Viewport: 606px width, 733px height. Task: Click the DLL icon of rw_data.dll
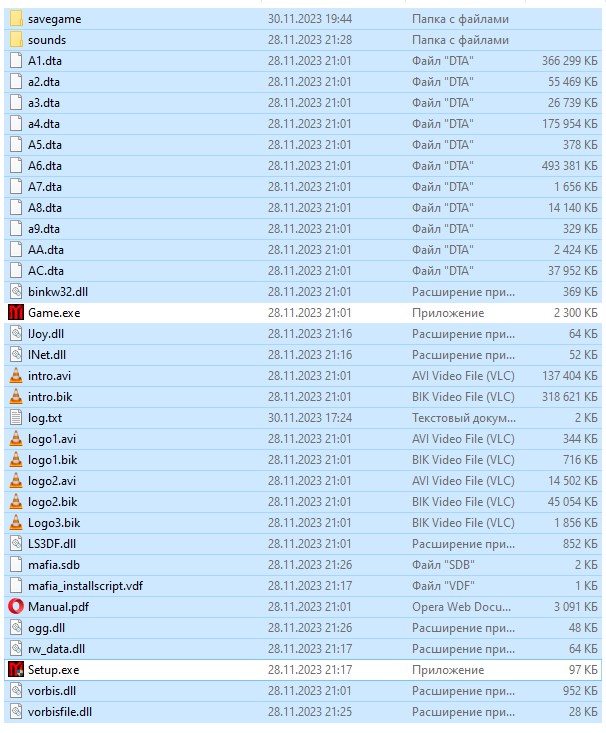pyautogui.click(x=16, y=648)
